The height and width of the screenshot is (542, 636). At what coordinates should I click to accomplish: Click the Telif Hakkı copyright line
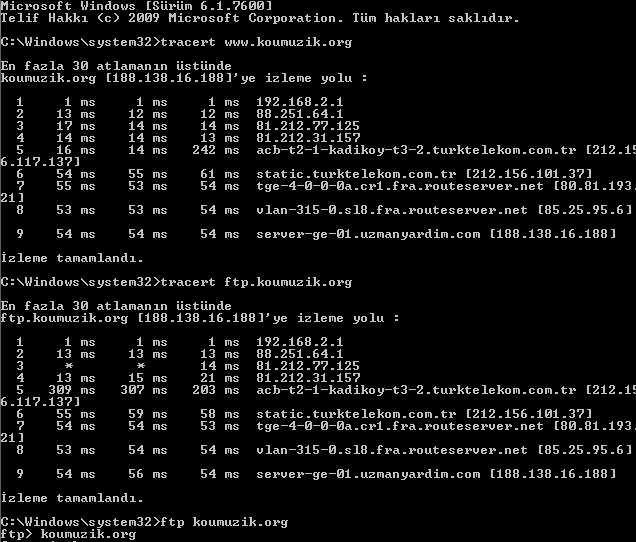tap(260, 18)
